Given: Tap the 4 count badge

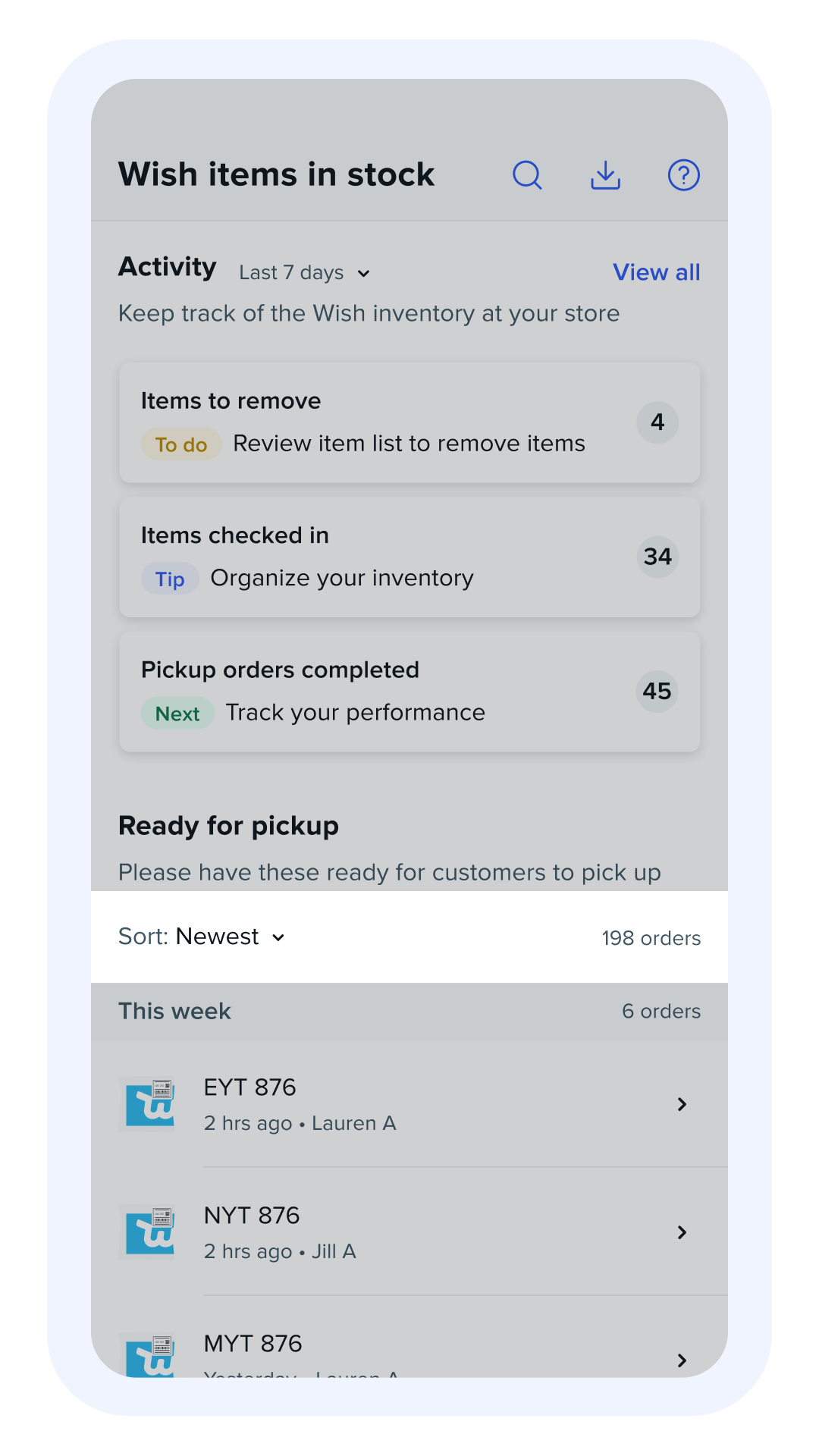Looking at the screenshot, I should 657,422.
